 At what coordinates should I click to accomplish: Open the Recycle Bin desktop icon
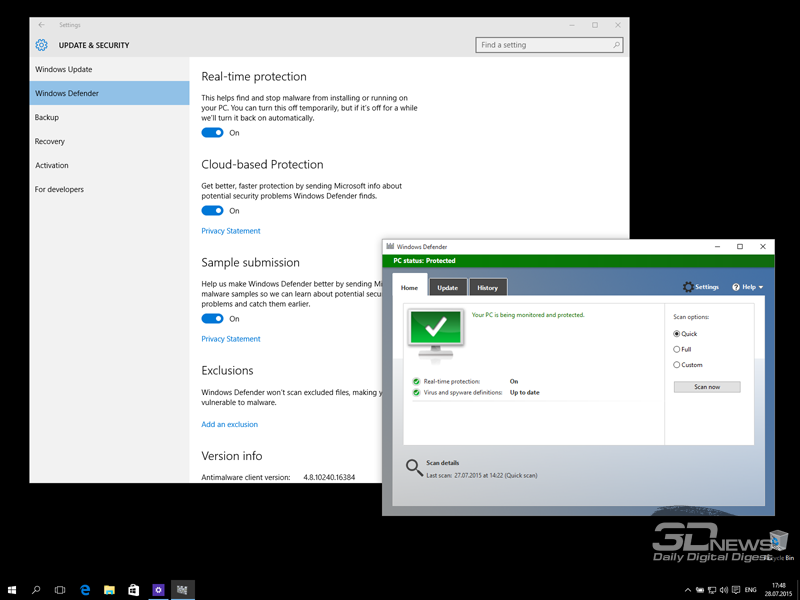pyautogui.click(x=779, y=545)
